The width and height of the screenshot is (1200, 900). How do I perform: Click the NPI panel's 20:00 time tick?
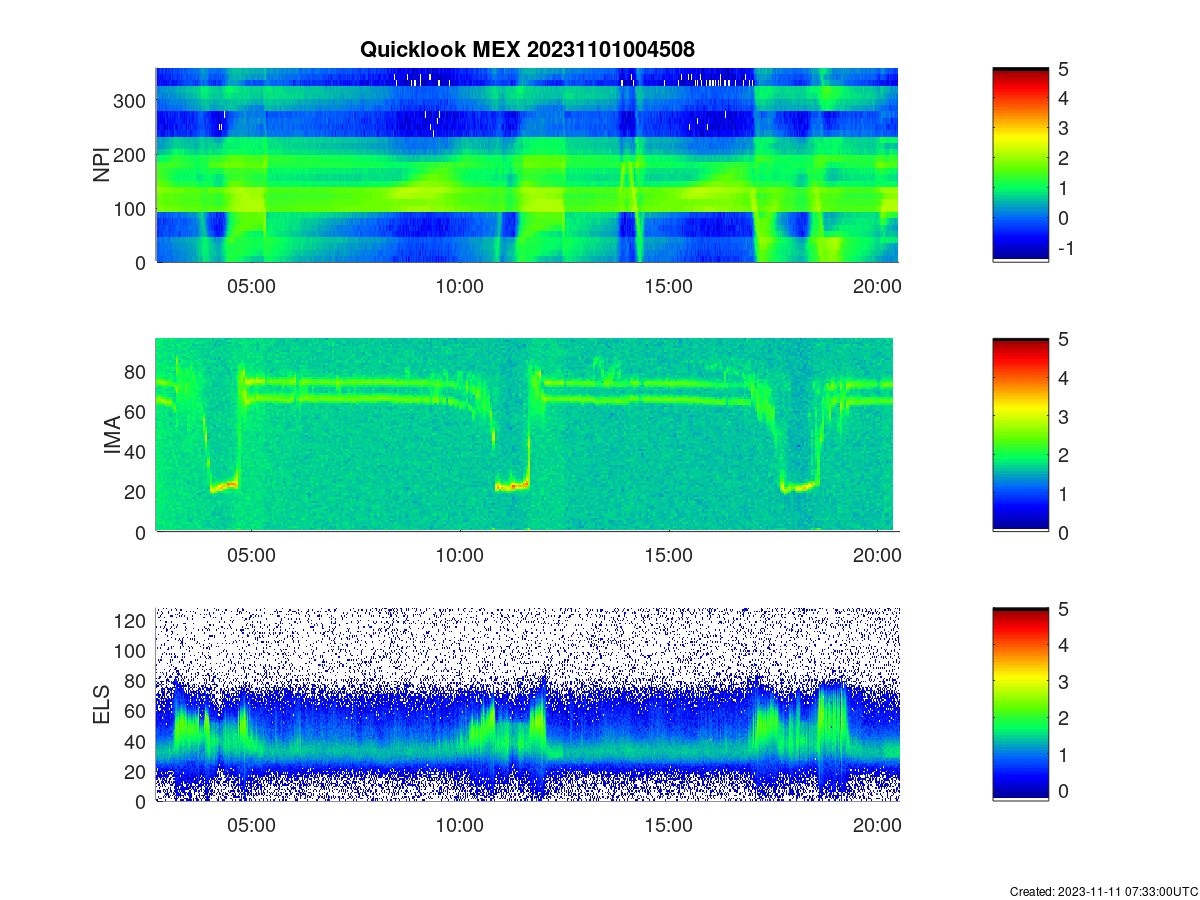coord(878,286)
